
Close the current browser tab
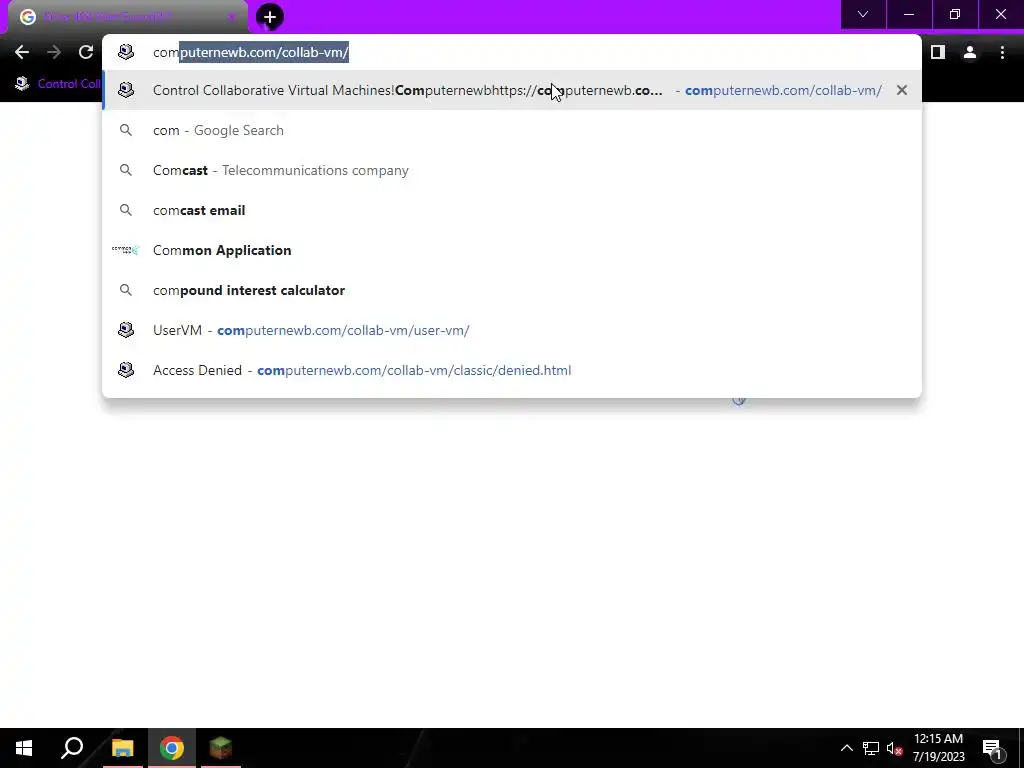tap(232, 17)
